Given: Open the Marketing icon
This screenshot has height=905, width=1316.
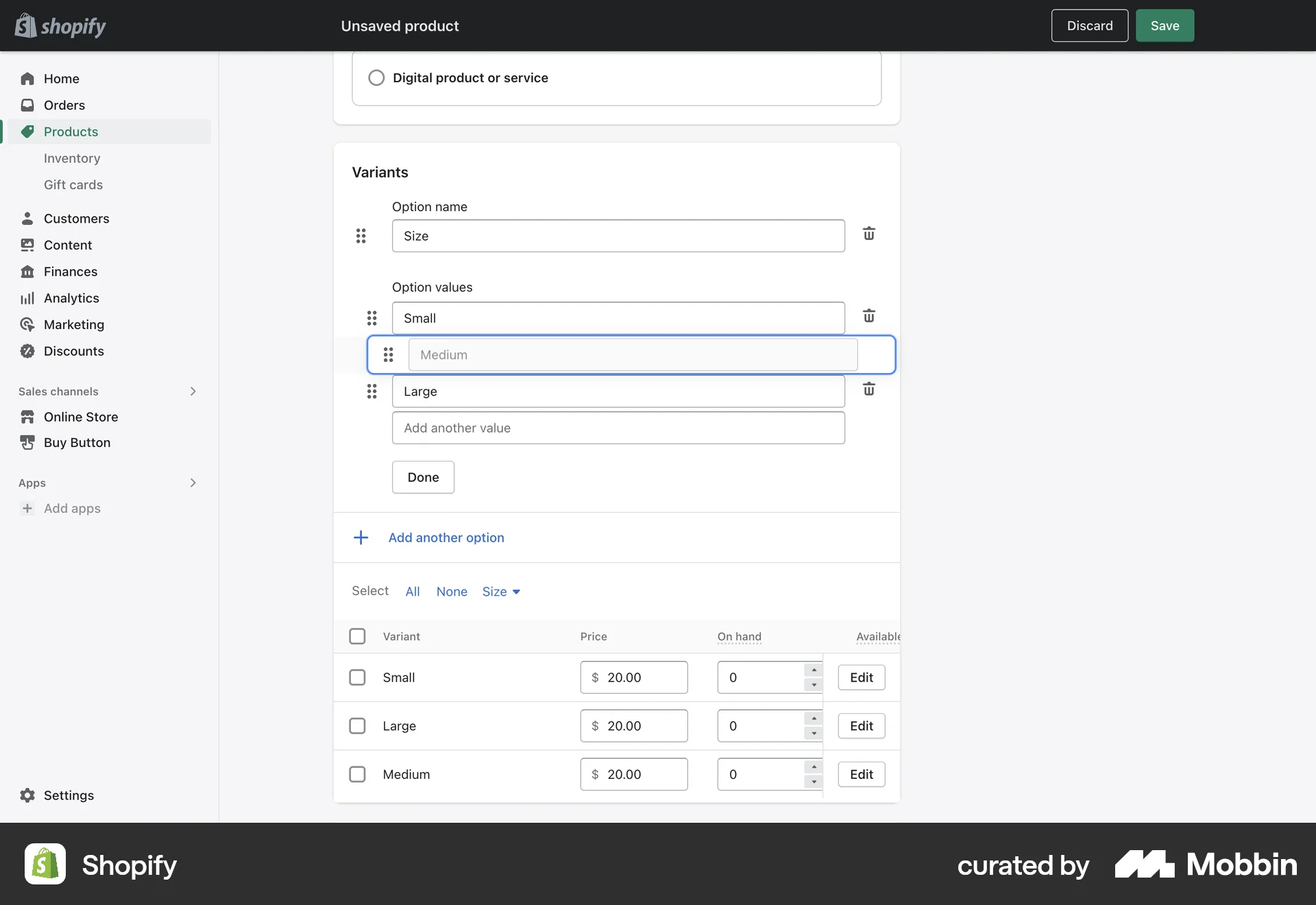Looking at the screenshot, I should (x=27, y=324).
